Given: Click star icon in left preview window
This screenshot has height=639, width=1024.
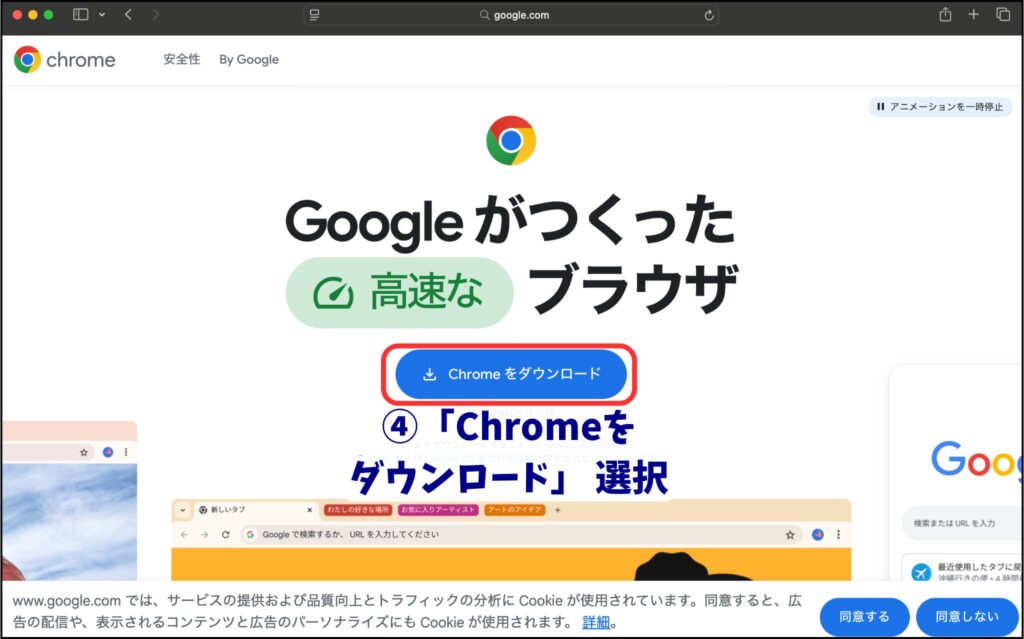Looking at the screenshot, I should (x=84, y=452).
